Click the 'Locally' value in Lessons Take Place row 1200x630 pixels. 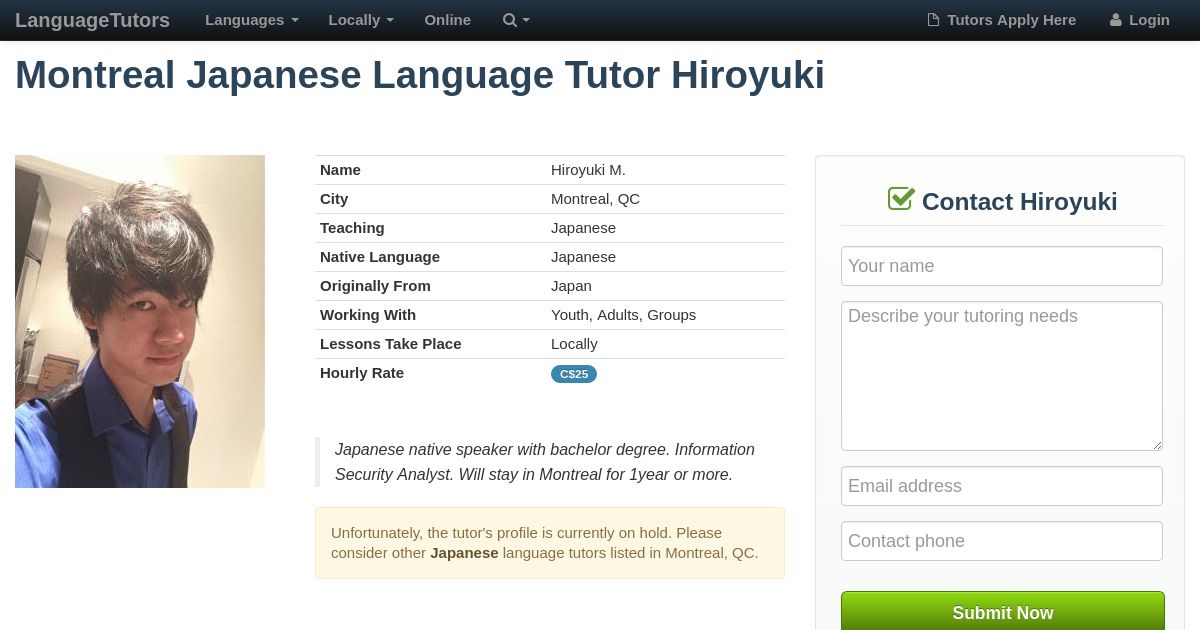click(574, 344)
